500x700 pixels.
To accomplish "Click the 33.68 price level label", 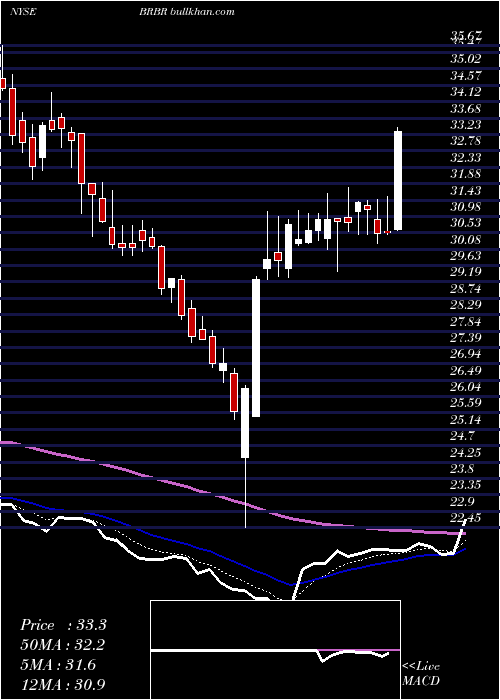I will coord(465,108).
